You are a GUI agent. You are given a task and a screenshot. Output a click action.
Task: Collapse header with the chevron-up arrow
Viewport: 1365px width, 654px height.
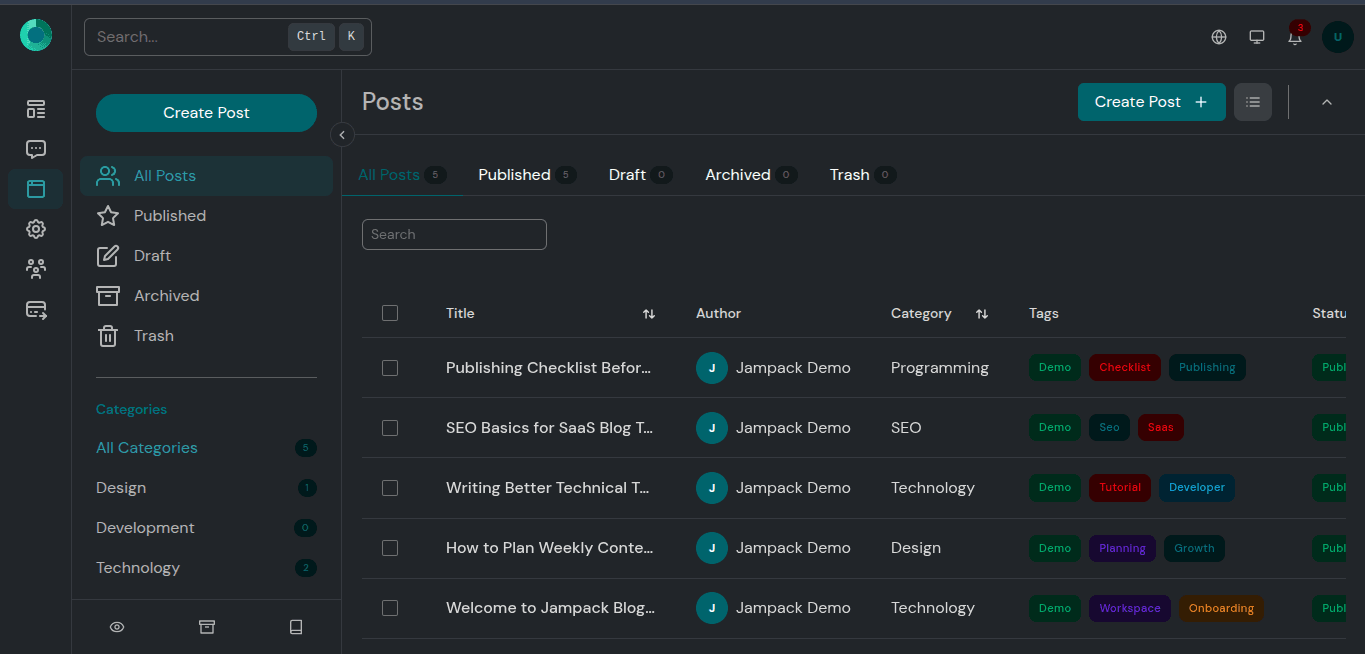coord(1327,102)
